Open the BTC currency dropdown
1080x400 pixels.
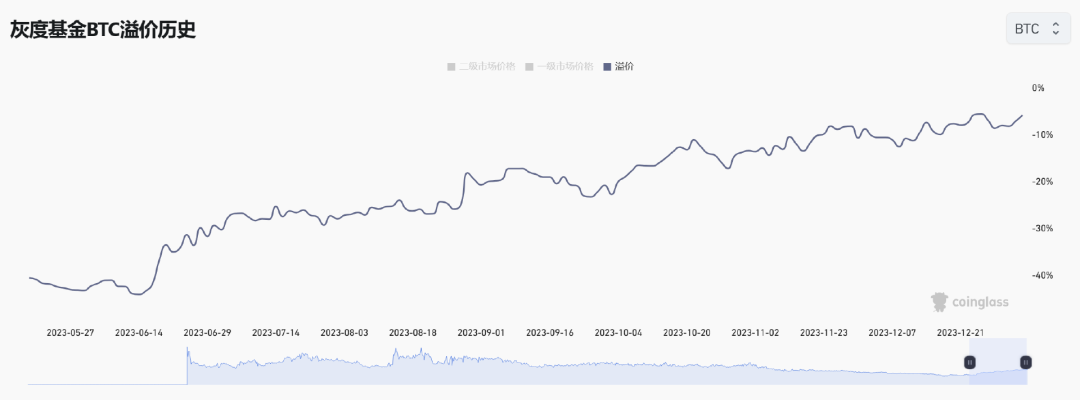click(x=1036, y=29)
